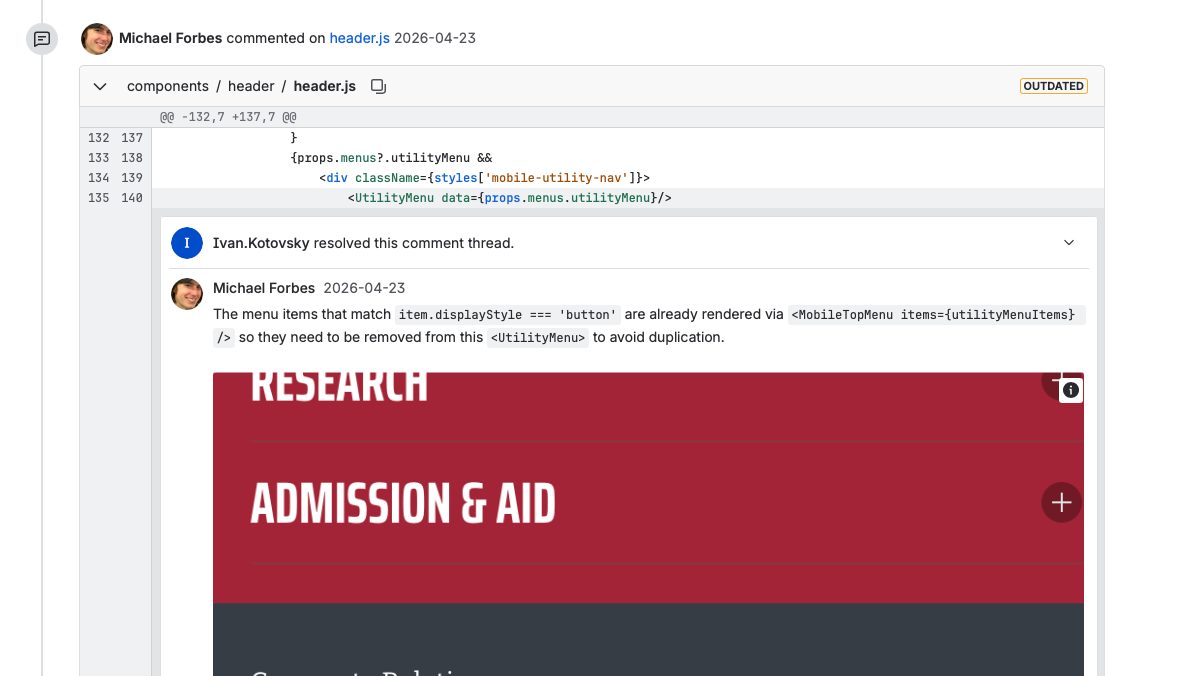
Task: Click header.js in the breadcrumb path
Action: click(x=324, y=86)
